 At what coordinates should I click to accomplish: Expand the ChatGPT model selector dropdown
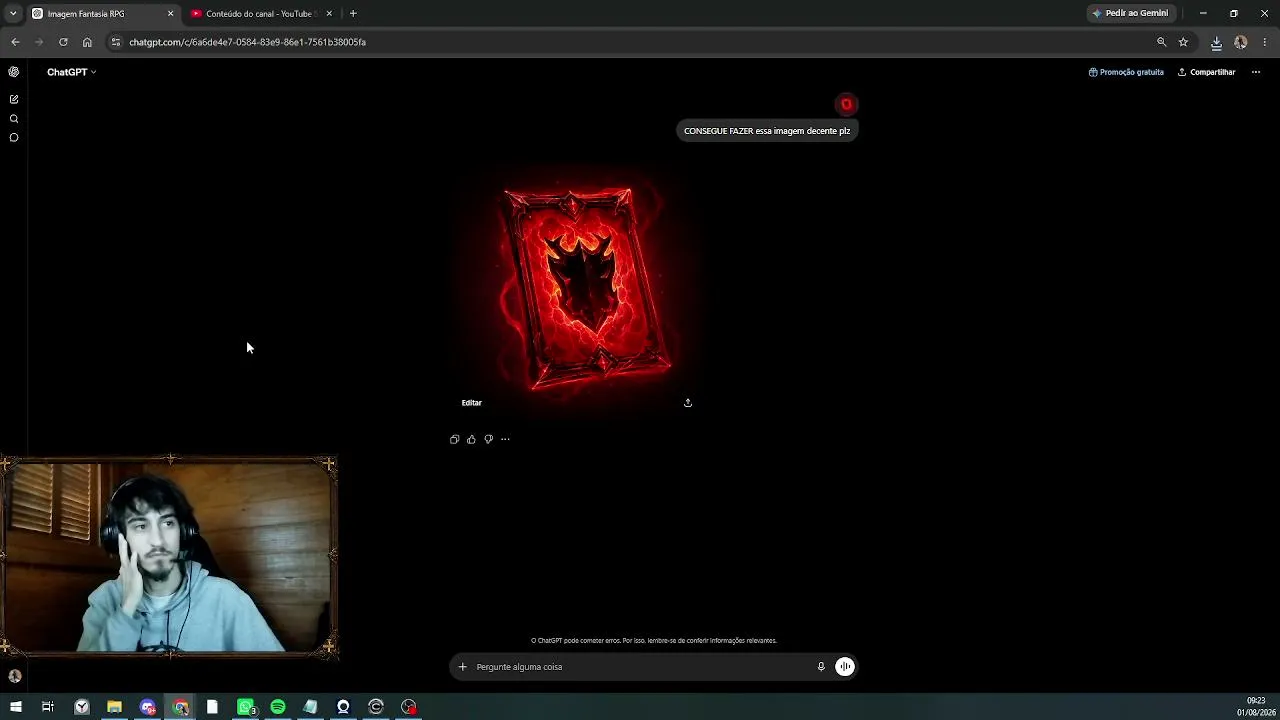[71, 72]
